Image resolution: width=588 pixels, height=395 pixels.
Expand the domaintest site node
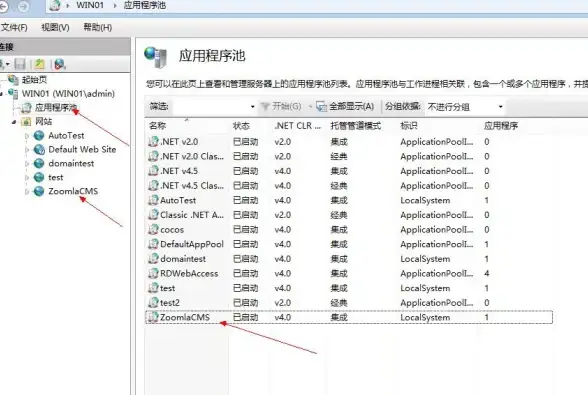27,164
